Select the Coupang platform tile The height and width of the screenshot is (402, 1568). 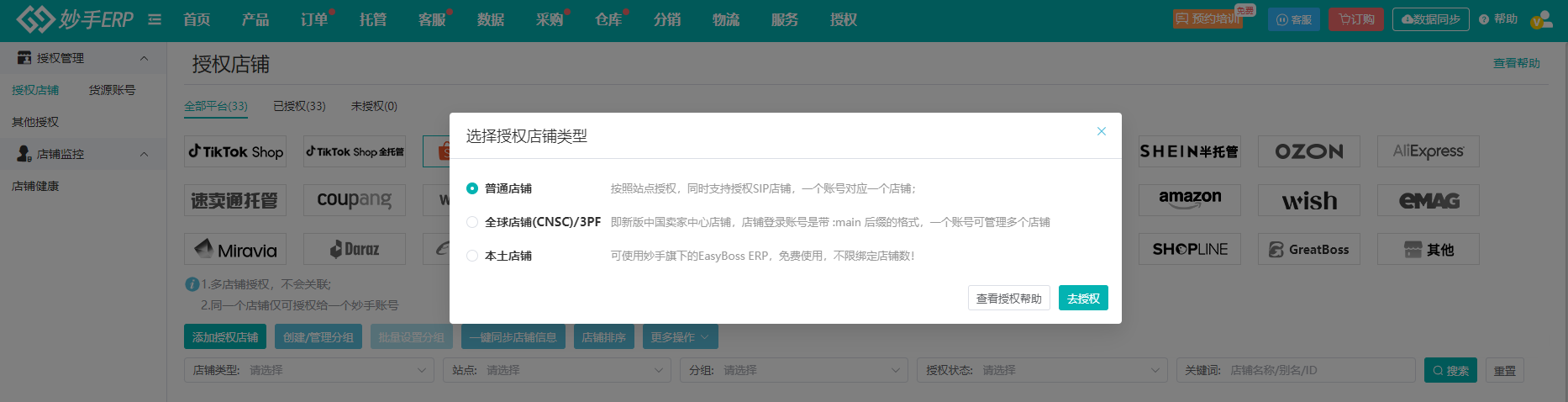click(x=354, y=200)
